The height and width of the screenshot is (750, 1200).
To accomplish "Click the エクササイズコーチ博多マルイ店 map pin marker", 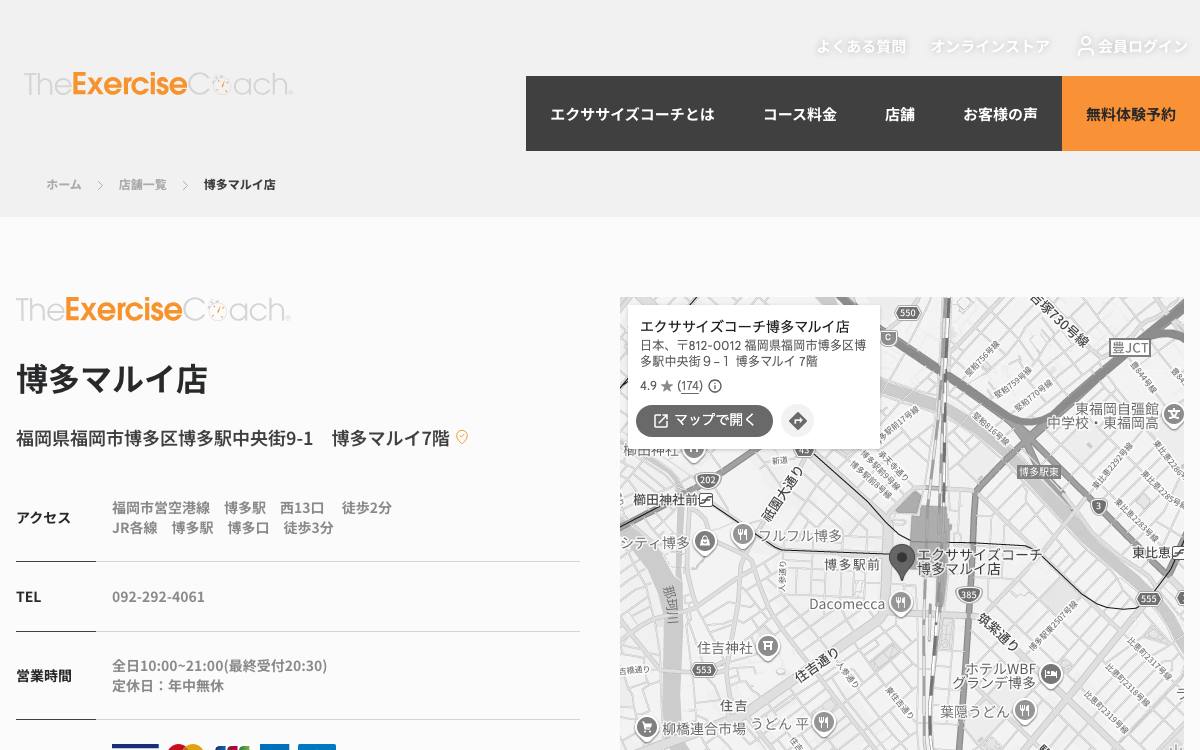I will point(901,562).
